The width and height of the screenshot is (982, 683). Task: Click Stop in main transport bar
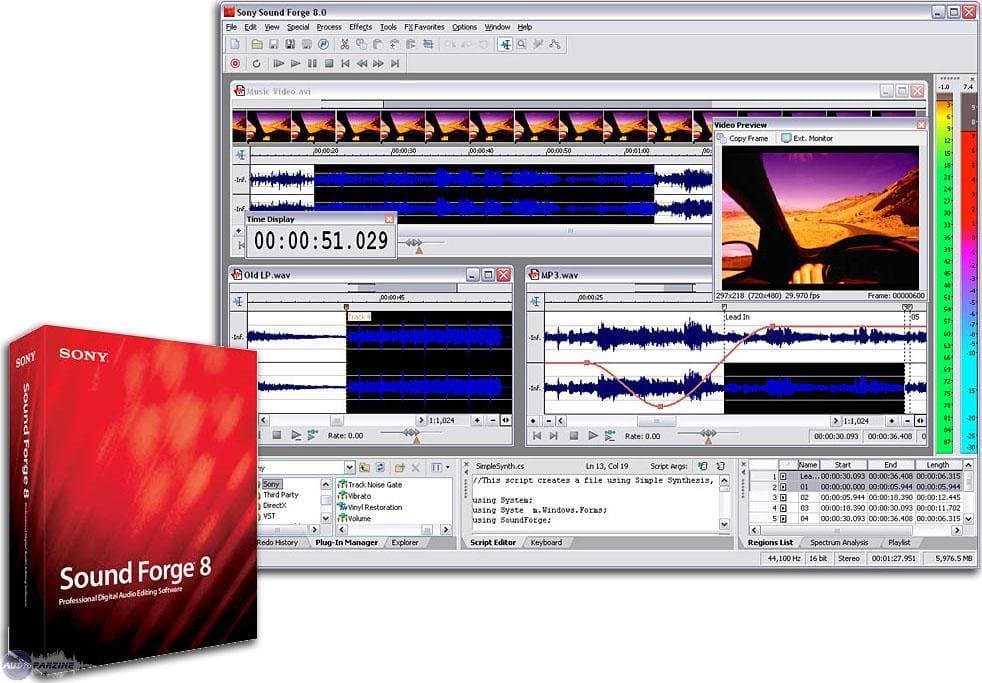[329, 63]
